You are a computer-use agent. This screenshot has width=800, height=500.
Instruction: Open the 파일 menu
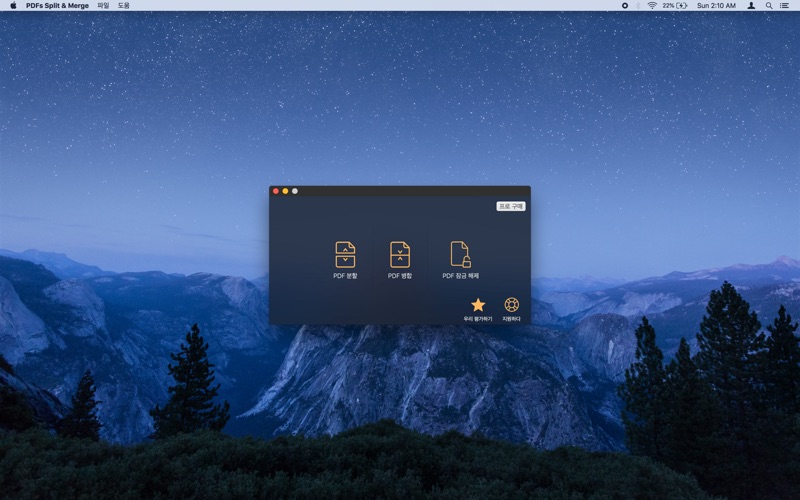coord(103,6)
